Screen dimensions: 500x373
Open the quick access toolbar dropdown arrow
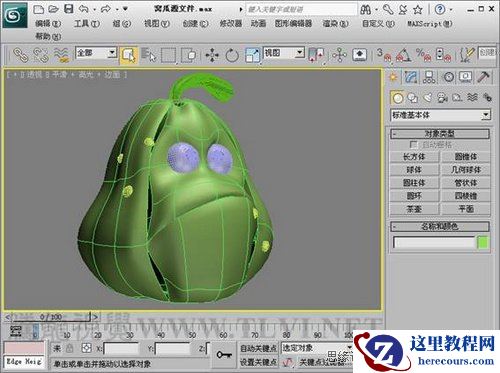pos(125,9)
